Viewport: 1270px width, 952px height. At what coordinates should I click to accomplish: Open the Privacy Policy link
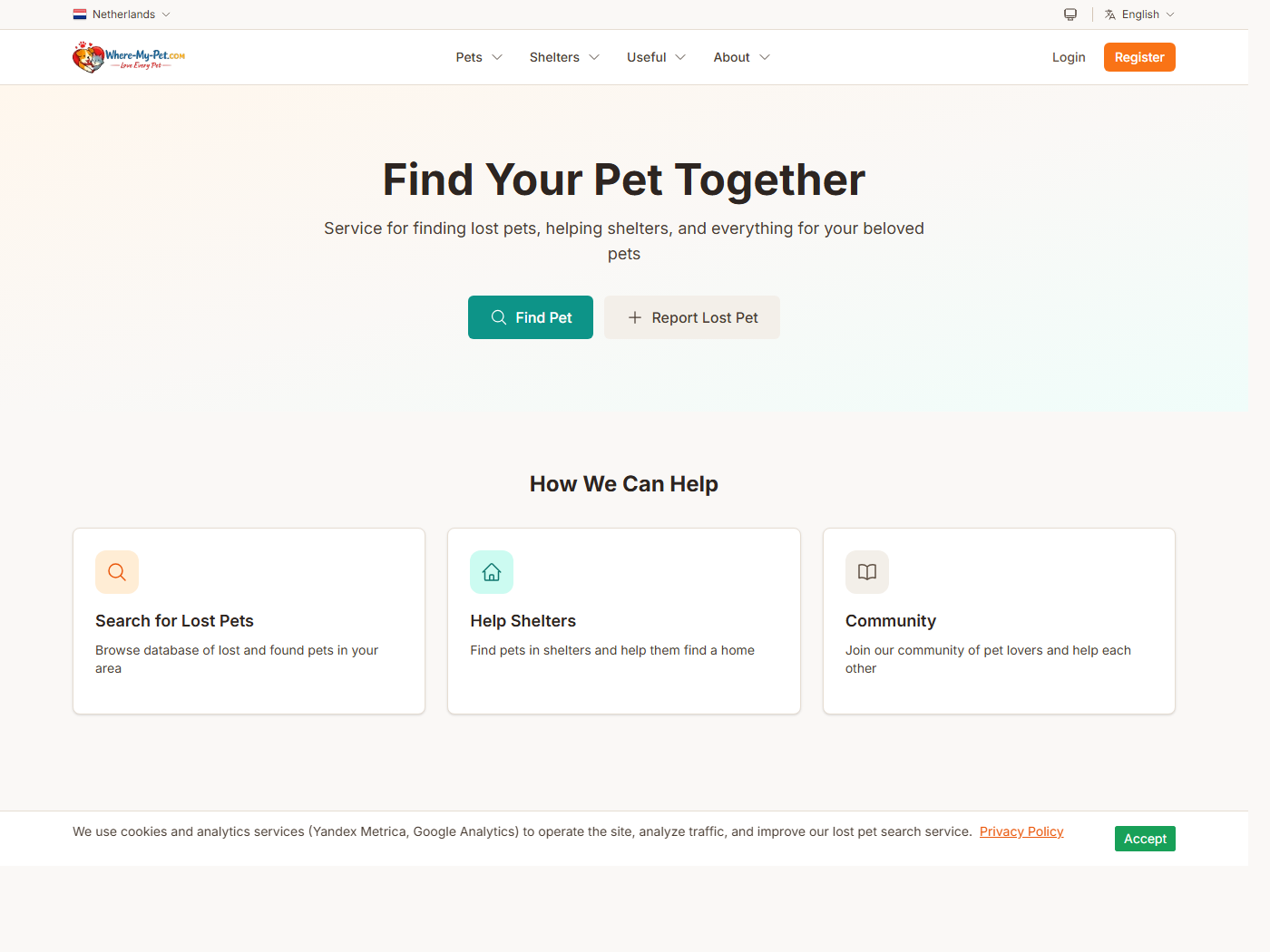(x=1021, y=831)
